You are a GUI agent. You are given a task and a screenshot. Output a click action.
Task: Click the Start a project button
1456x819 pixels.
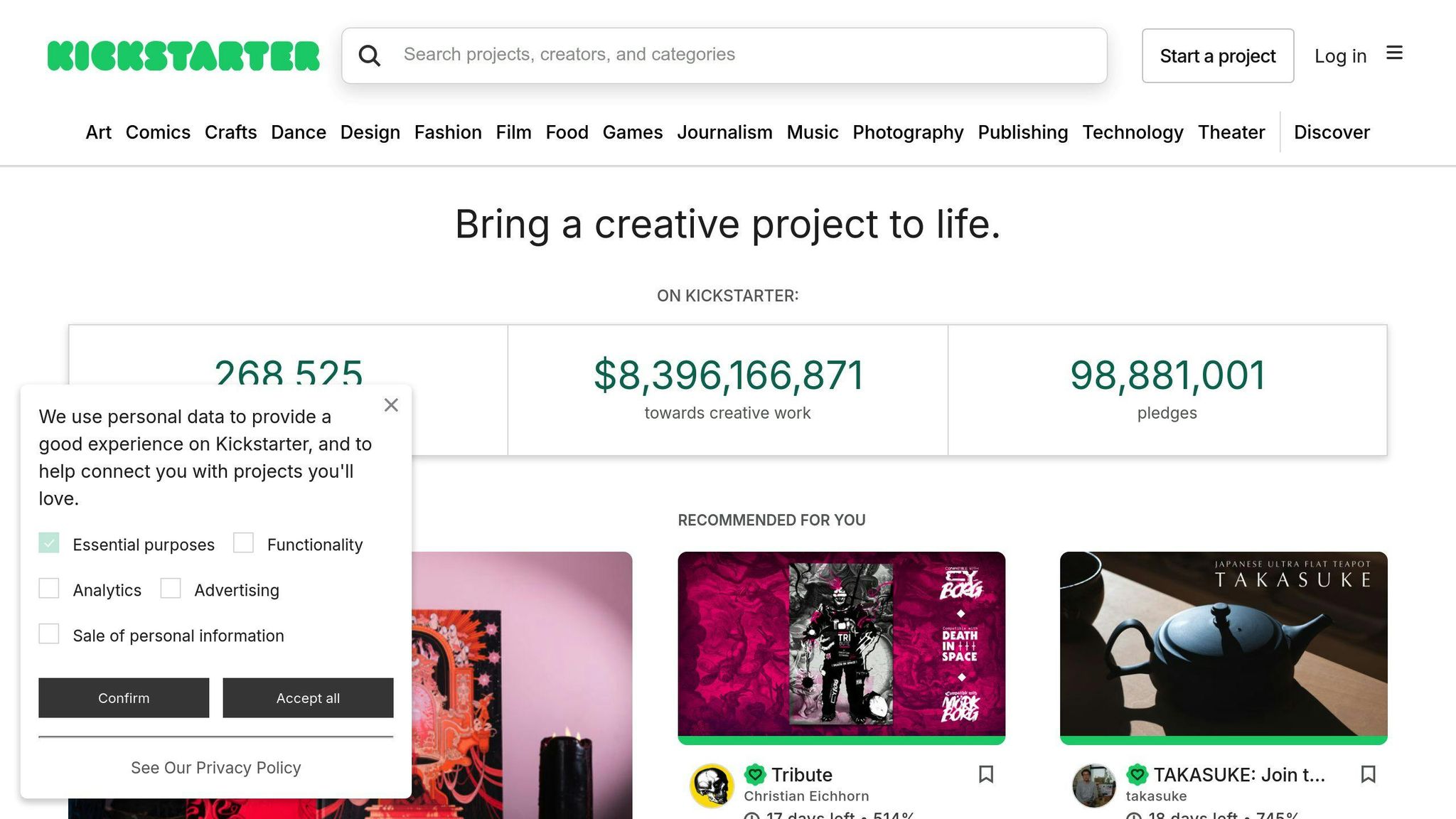point(1217,55)
